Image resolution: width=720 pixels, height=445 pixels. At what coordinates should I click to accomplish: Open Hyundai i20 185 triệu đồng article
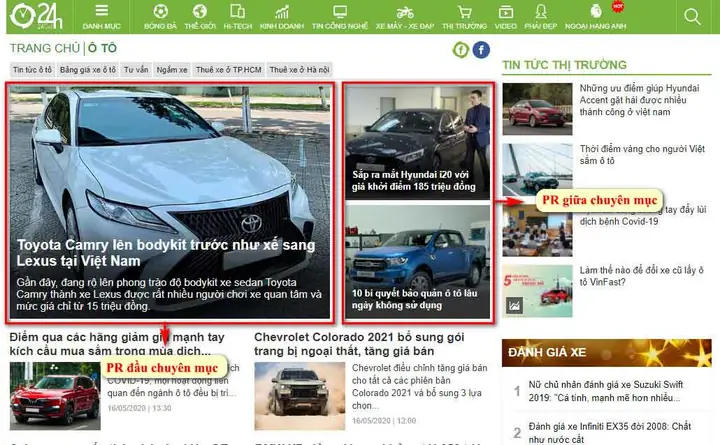click(414, 180)
